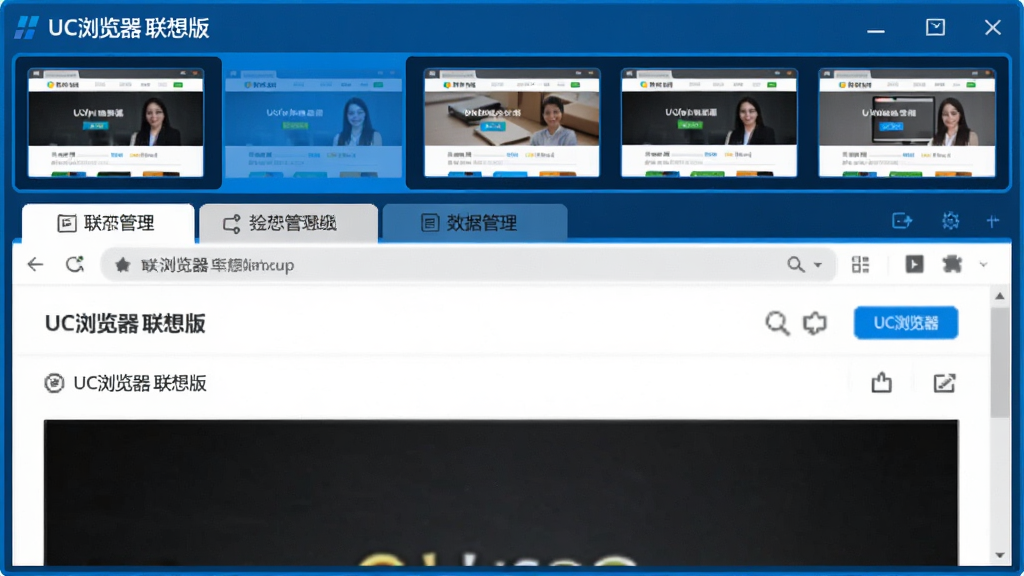Image resolution: width=1024 pixels, height=576 pixels.
Task: Select the third thumbnail with boxes background
Action: pyautogui.click(x=511, y=123)
